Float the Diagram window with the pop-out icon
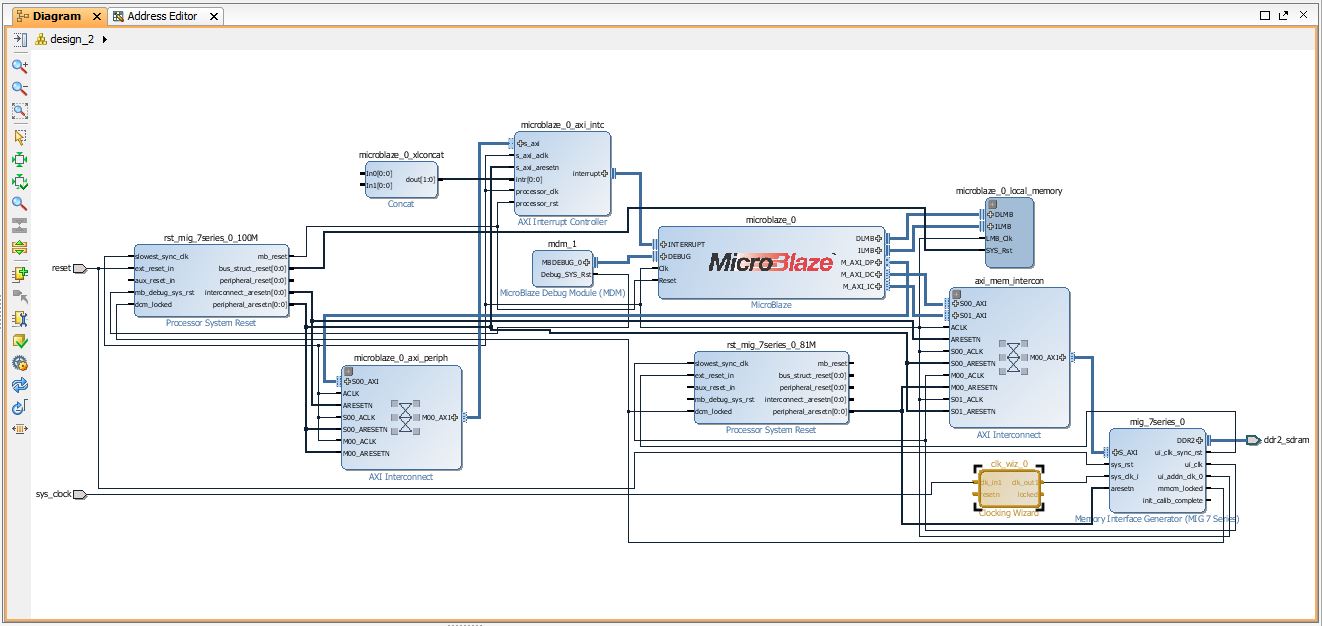1322x626 pixels. (x=1283, y=15)
